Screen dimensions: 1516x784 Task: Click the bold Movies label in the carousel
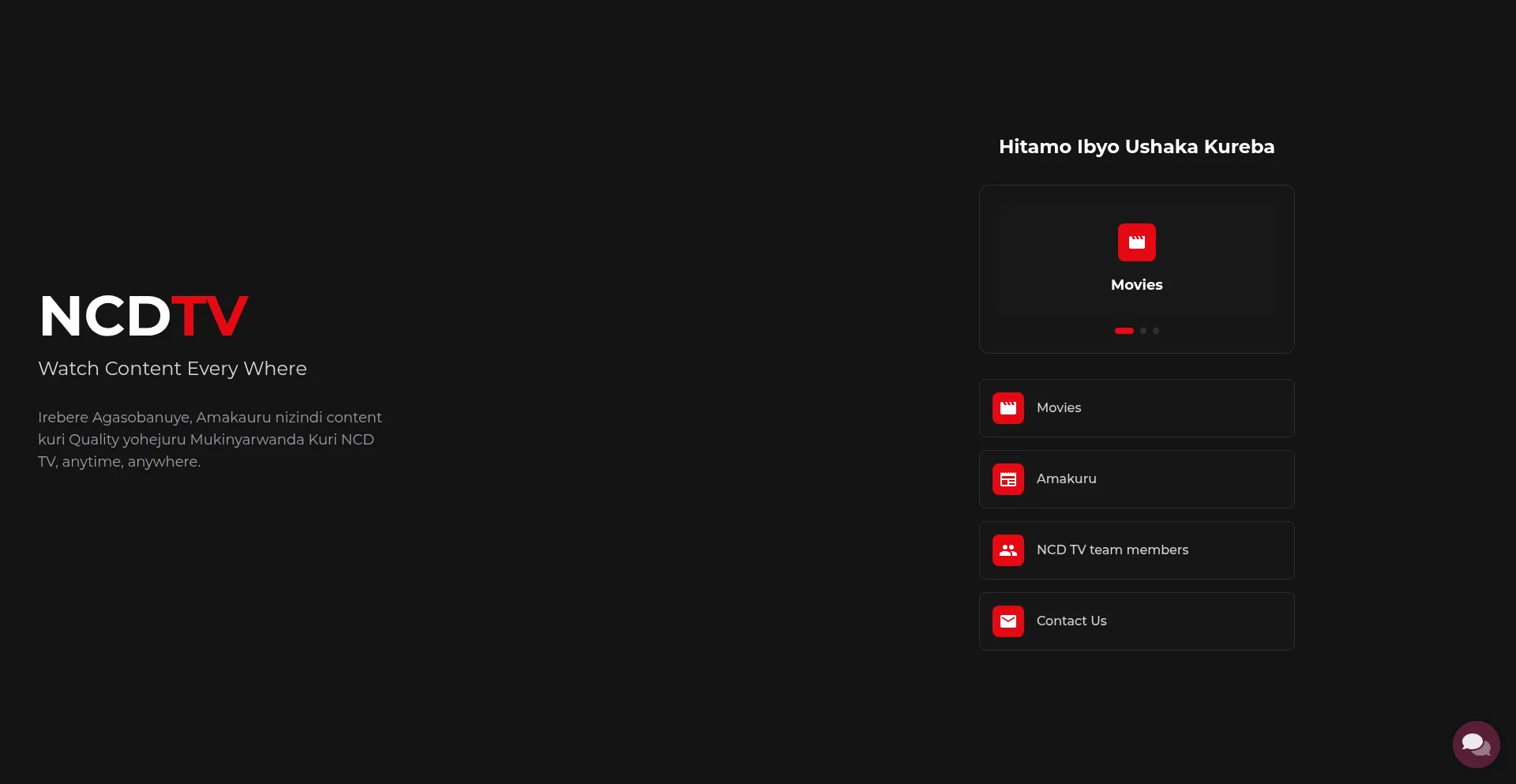tap(1136, 285)
